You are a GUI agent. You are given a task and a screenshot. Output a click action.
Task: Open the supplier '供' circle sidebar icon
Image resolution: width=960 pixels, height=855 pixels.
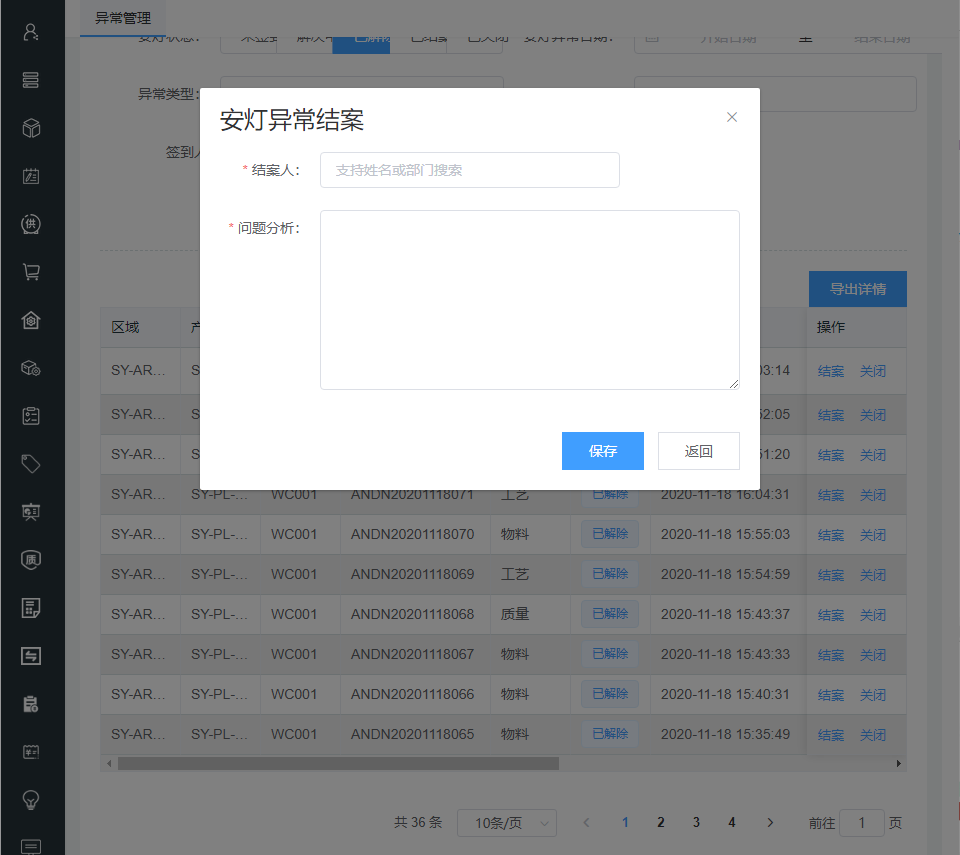[x=31, y=223]
